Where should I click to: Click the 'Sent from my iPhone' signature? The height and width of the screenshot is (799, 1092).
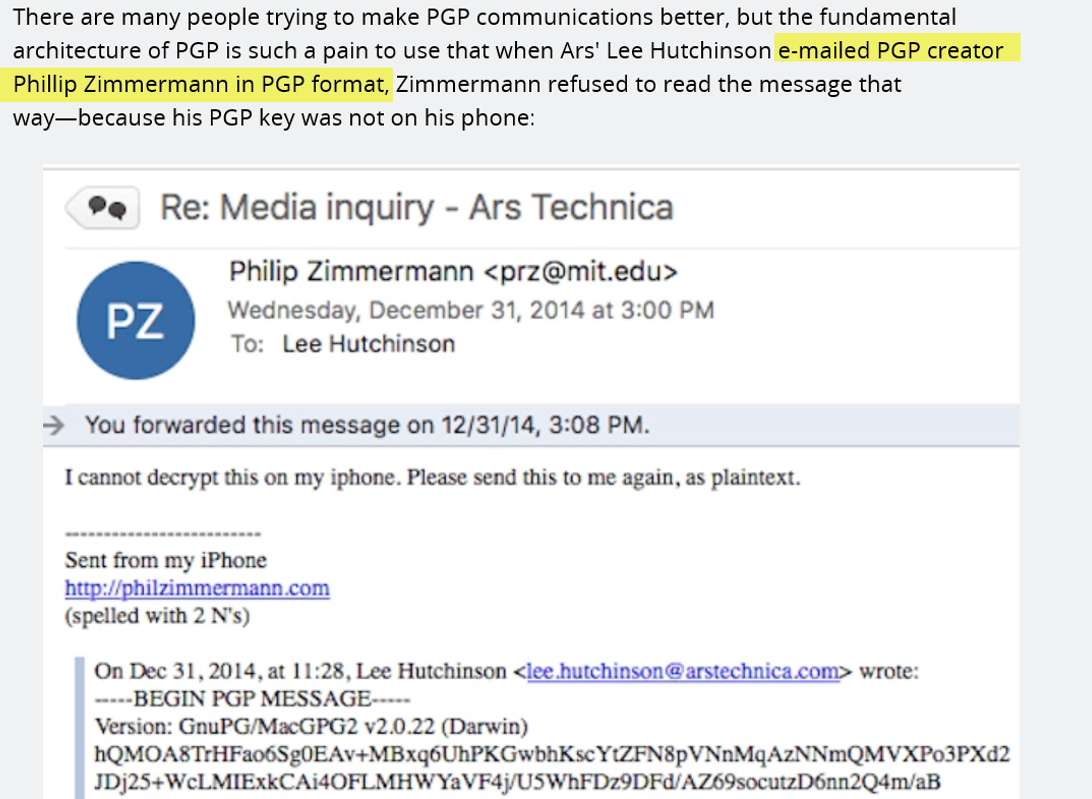coord(166,560)
